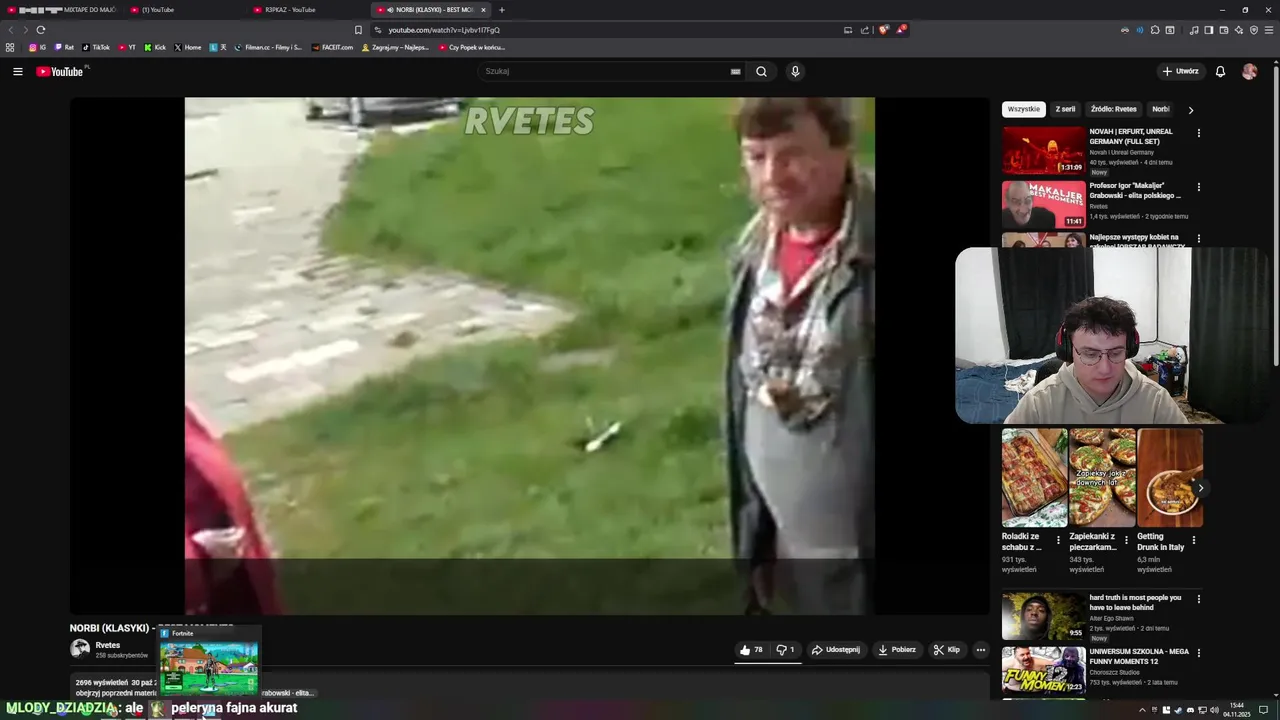Screen dimensions: 1280x720
Task: Switch to MIXTAPE DO MAJÓ browser tab
Action: [x=62, y=10]
